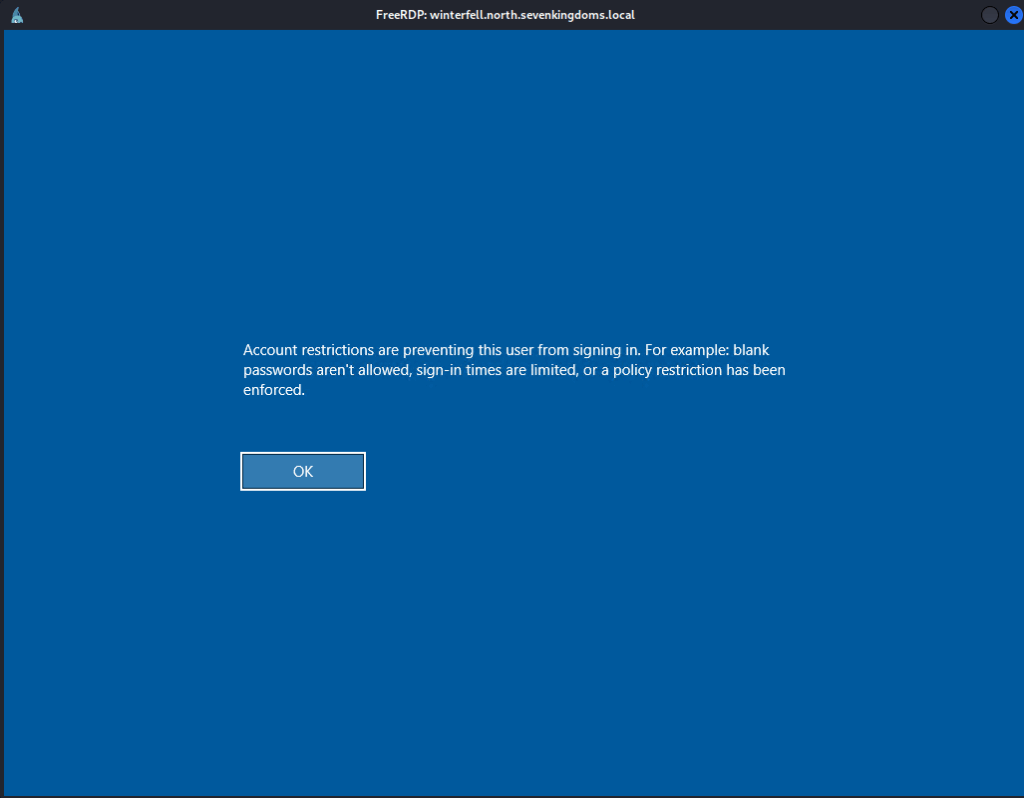Click the FreeRDP application icon in title bar
The width and height of the screenshot is (1024, 798).
(x=16, y=14)
